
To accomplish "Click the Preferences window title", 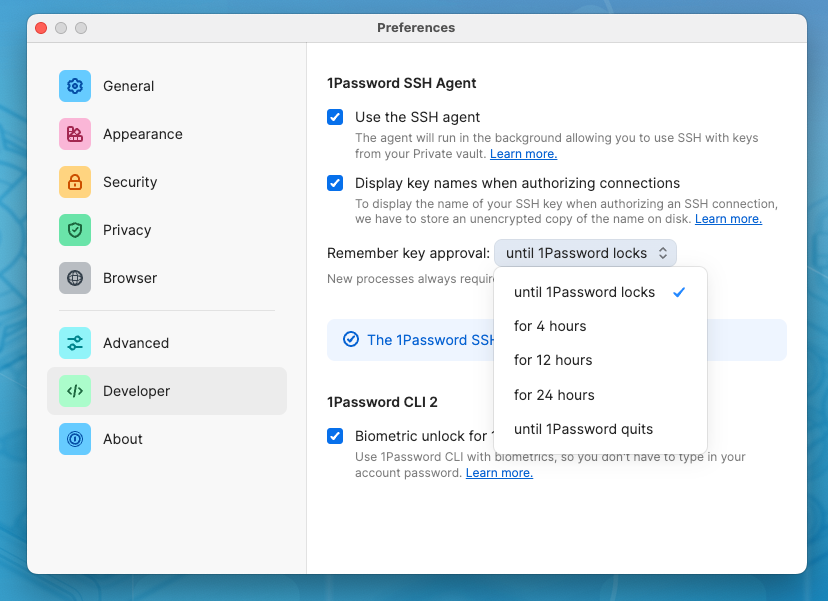I will tap(416, 27).
